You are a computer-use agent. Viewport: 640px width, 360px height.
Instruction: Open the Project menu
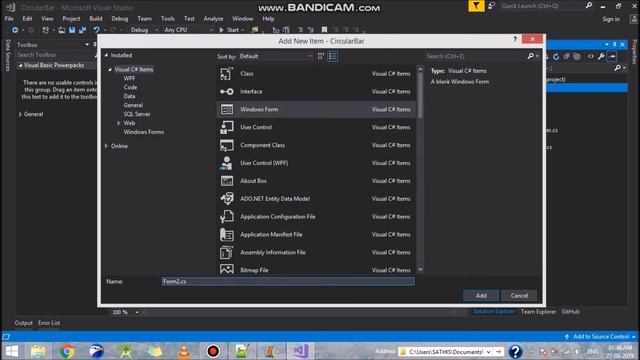click(x=71, y=19)
